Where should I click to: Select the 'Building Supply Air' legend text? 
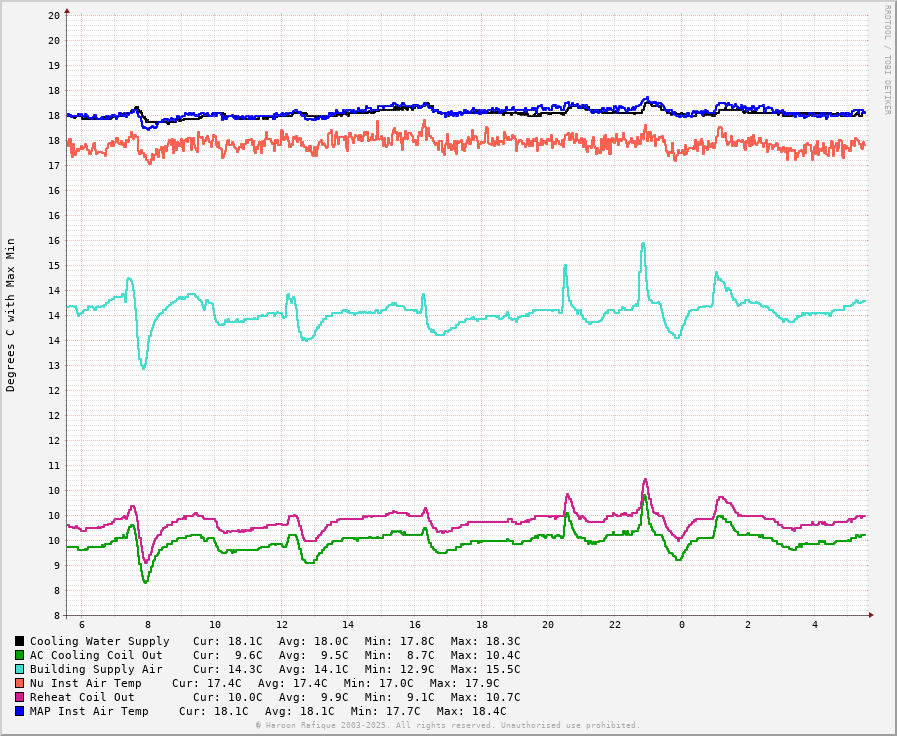pos(96,669)
